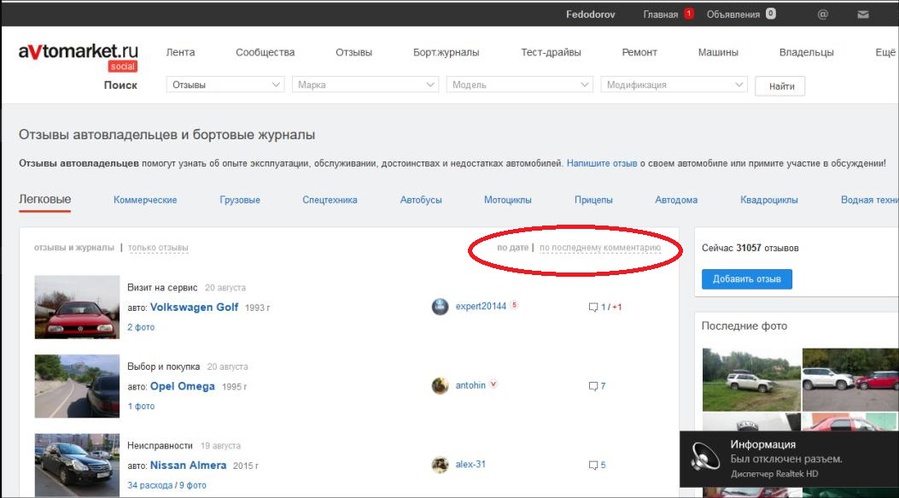Switch to the Спецтехника tab
The image size is (899, 498).
330,200
